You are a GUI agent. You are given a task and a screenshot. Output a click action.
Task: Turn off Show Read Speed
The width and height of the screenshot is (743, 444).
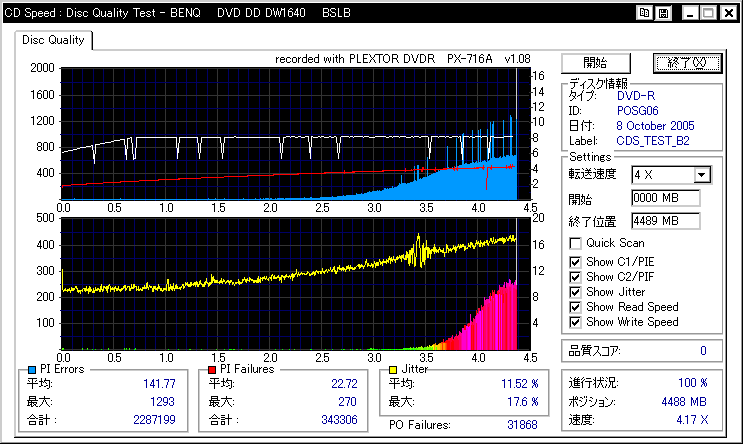pyautogui.click(x=575, y=307)
